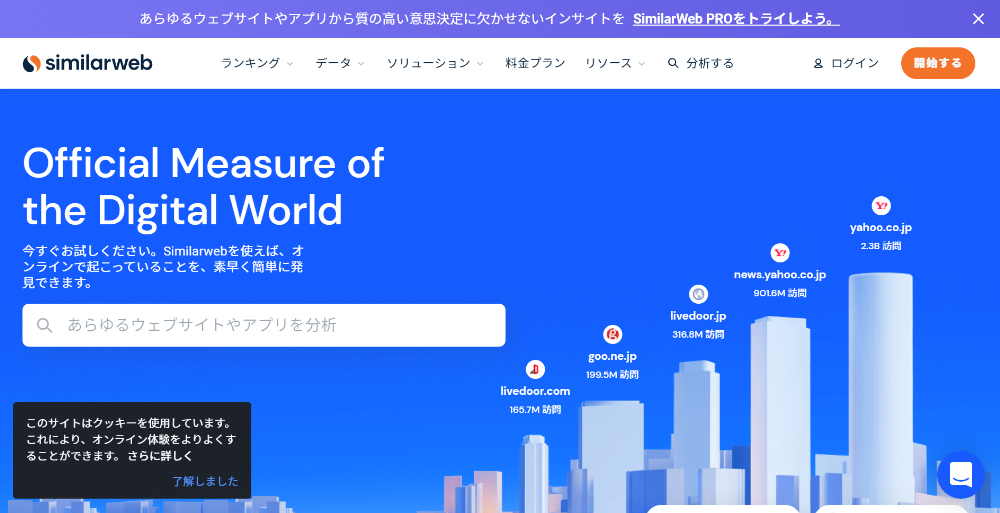Viewport: 1000px width, 513px height.
Task: Click the livedoor.com logo icon
Action: (x=535, y=369)
